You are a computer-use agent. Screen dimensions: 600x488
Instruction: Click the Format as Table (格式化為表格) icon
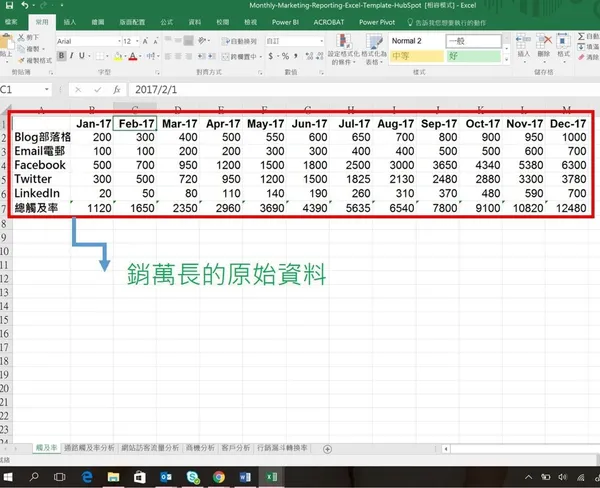[x=374, y=43]
